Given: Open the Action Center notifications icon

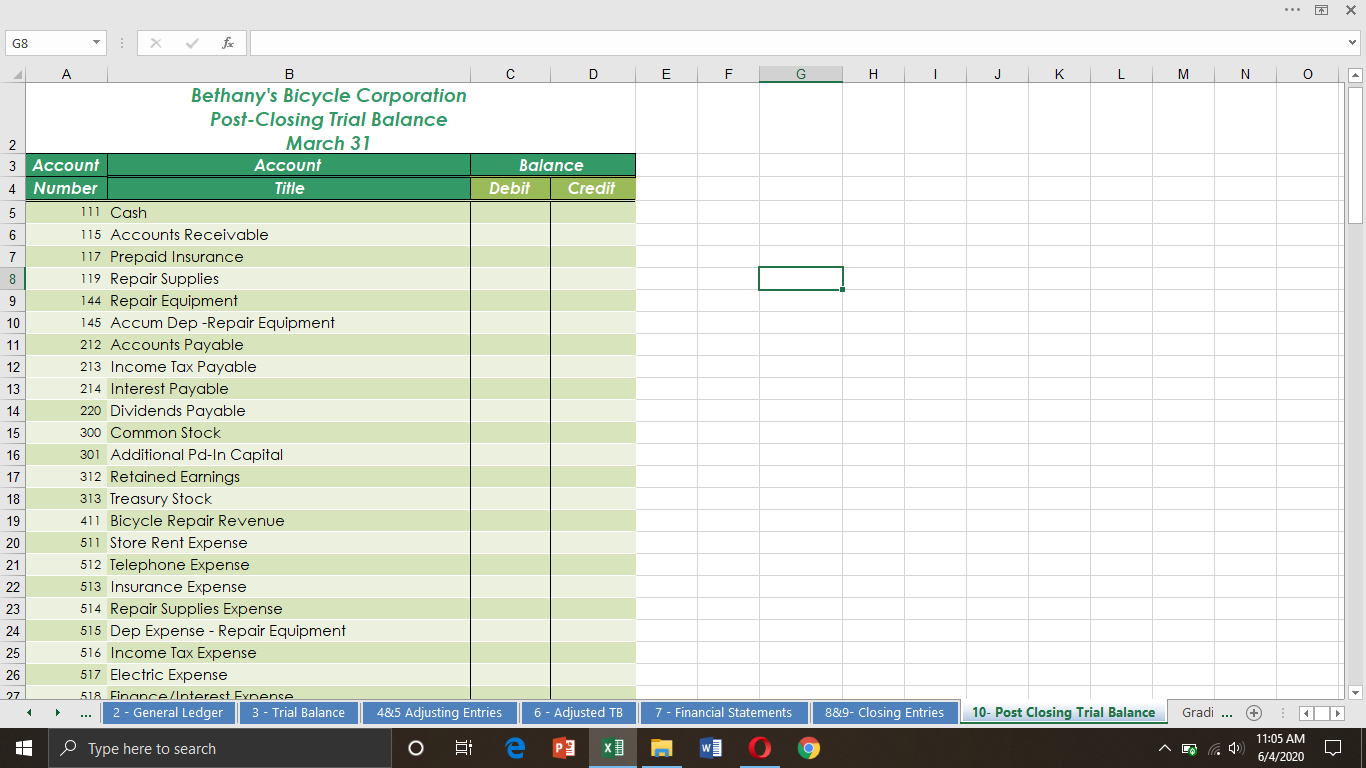Looking at the screenshot, I should [x=1332, y=748].
